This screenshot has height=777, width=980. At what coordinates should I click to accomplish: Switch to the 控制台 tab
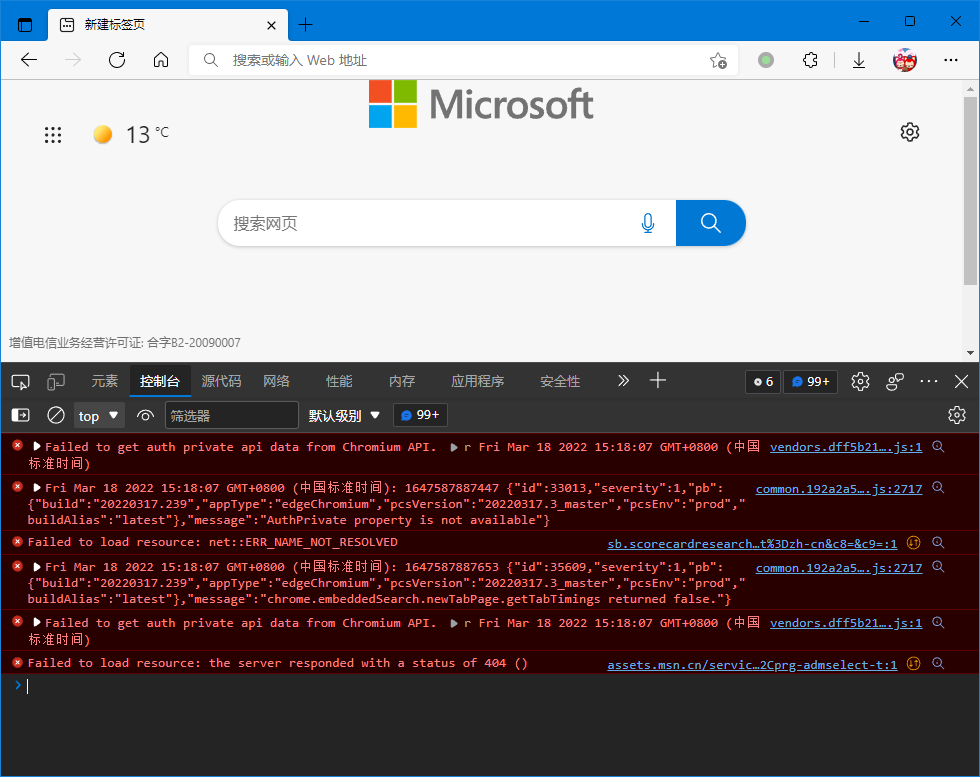click(160, 381)
